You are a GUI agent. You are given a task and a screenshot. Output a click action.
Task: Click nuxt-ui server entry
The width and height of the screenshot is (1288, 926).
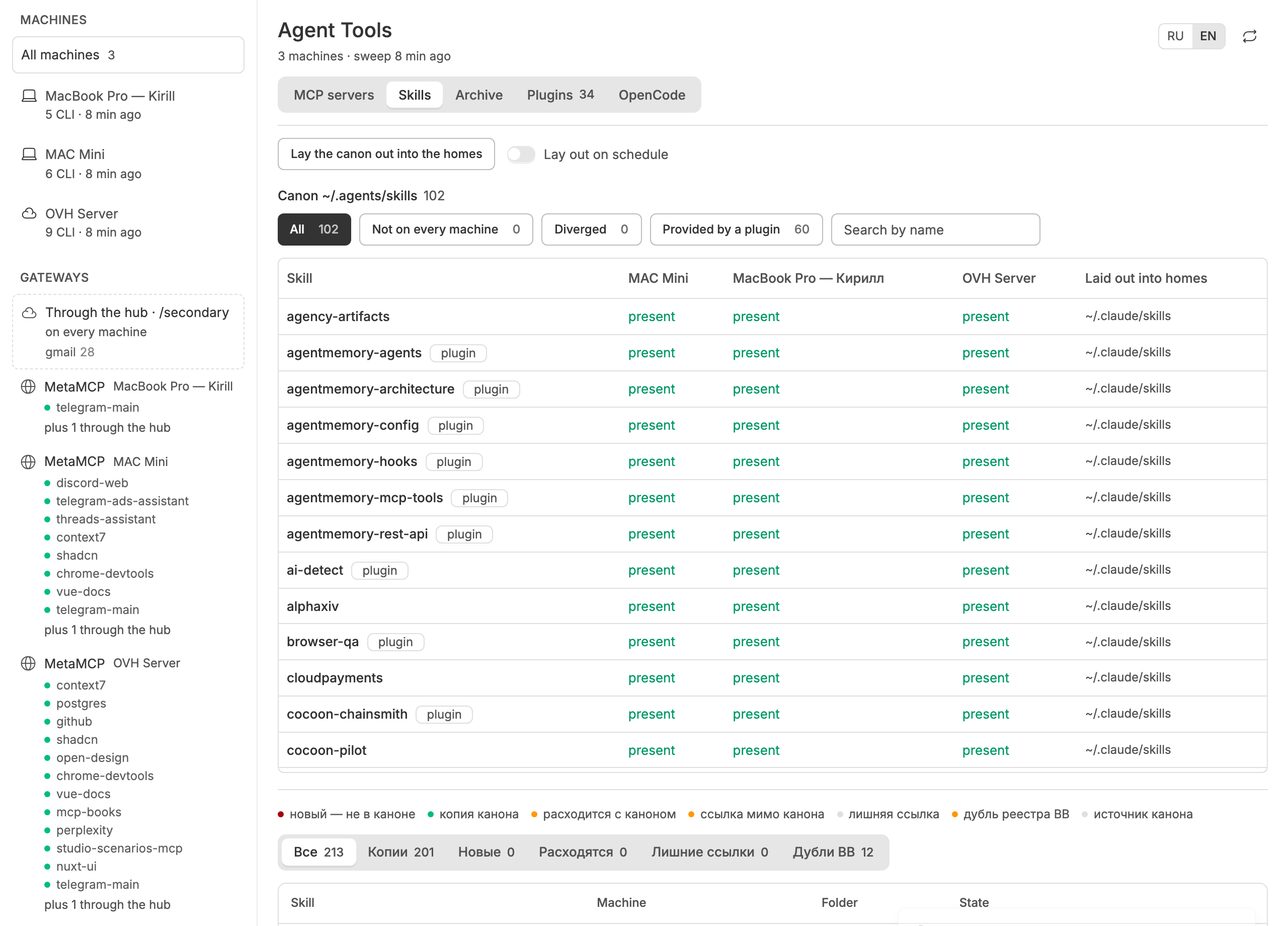click(x=76, y=868)
